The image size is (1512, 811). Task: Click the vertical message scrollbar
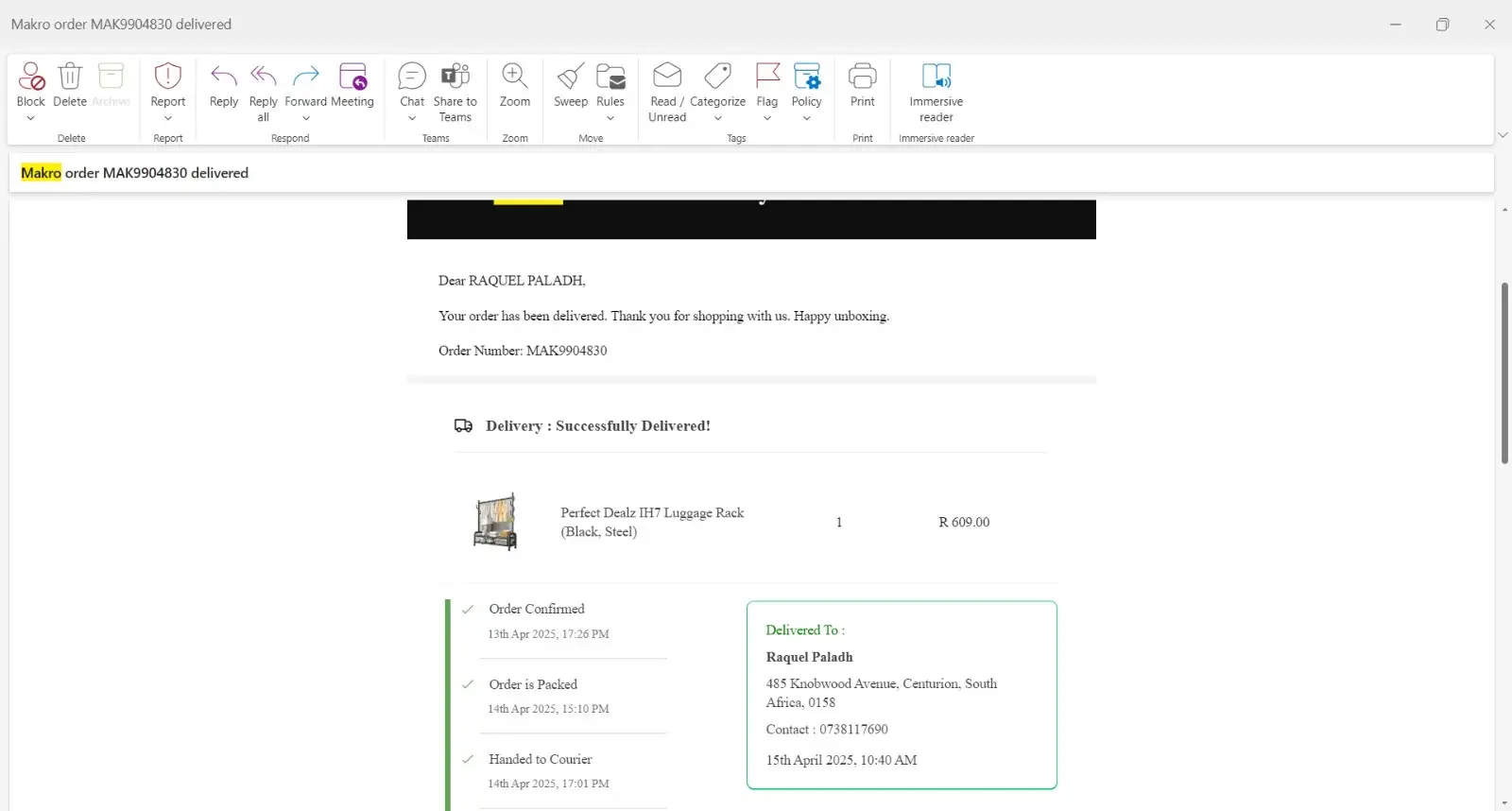1503,372
